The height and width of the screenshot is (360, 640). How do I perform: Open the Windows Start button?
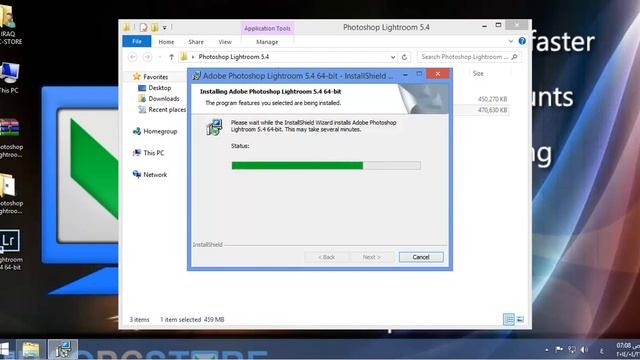(4, 350)
